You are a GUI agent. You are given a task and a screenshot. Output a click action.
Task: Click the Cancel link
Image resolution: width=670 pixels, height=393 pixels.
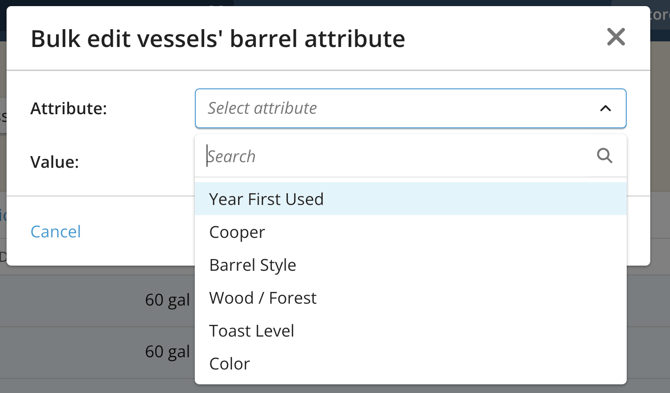(x=56, y=232)
